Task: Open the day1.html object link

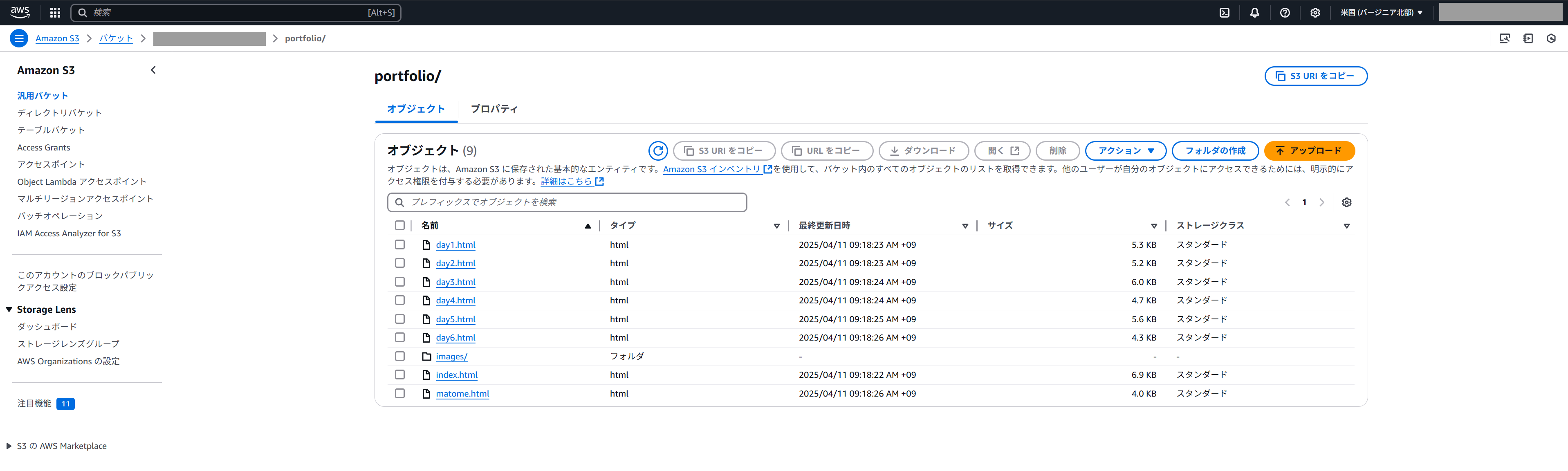Action: coord(455,244)
